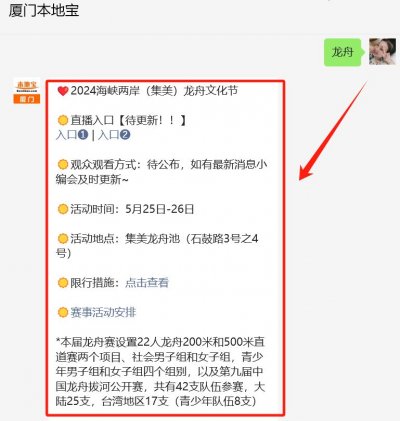Select the green 龙舟 message bubble

tap(343, 52)
